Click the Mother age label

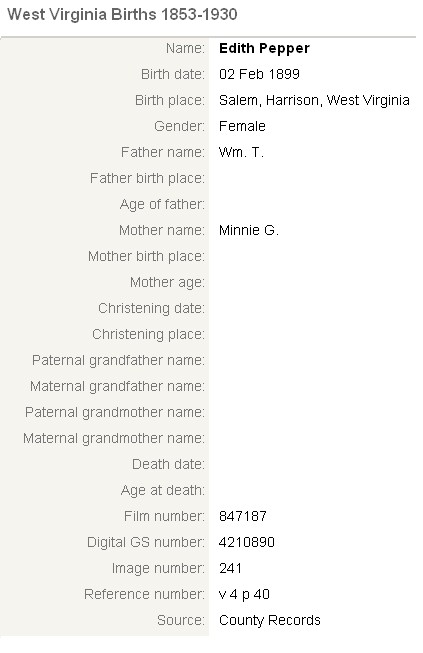coord(167,282)
